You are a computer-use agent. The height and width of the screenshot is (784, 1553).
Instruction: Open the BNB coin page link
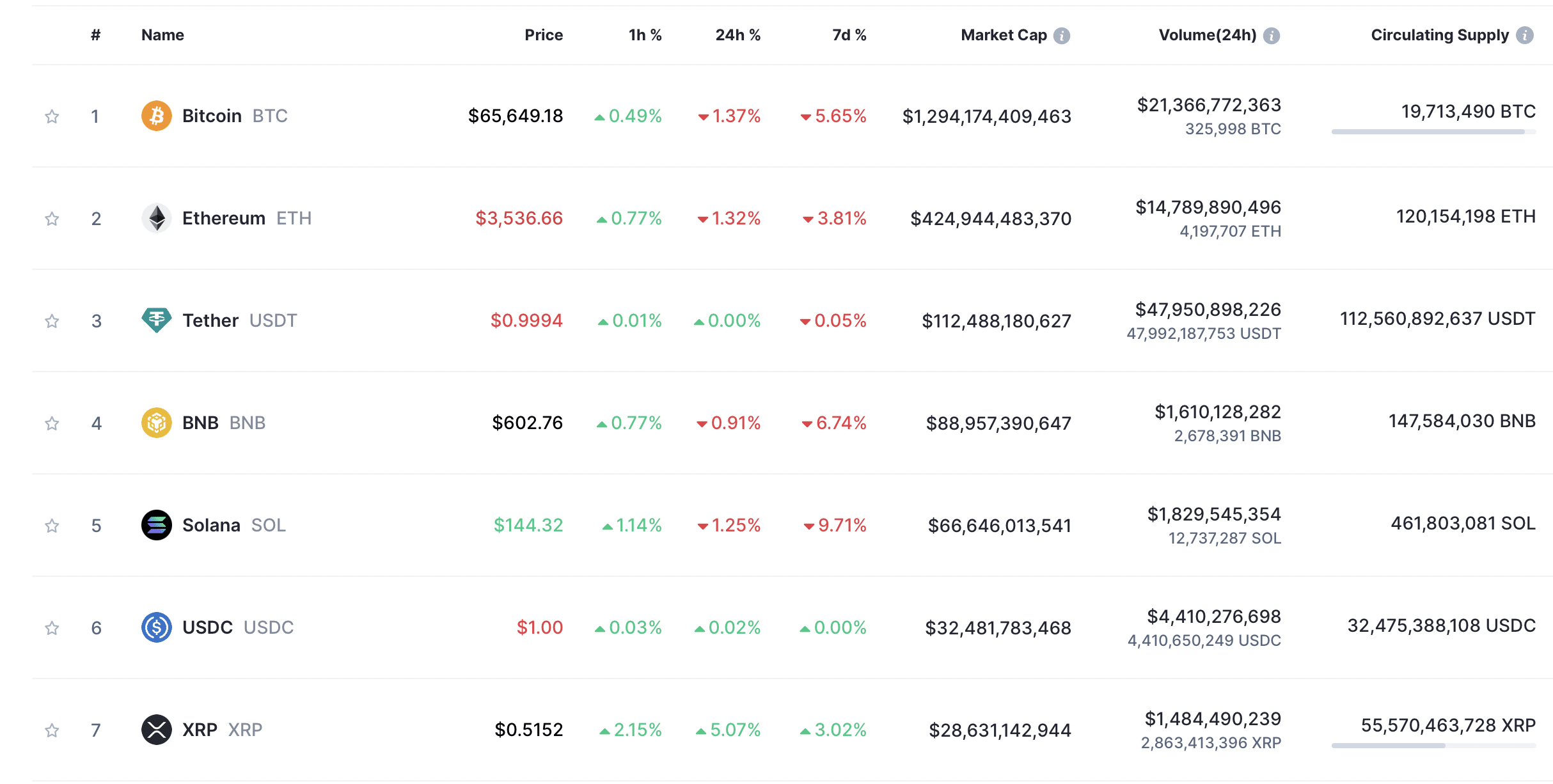pyautogui.click(x=224, y=423)
